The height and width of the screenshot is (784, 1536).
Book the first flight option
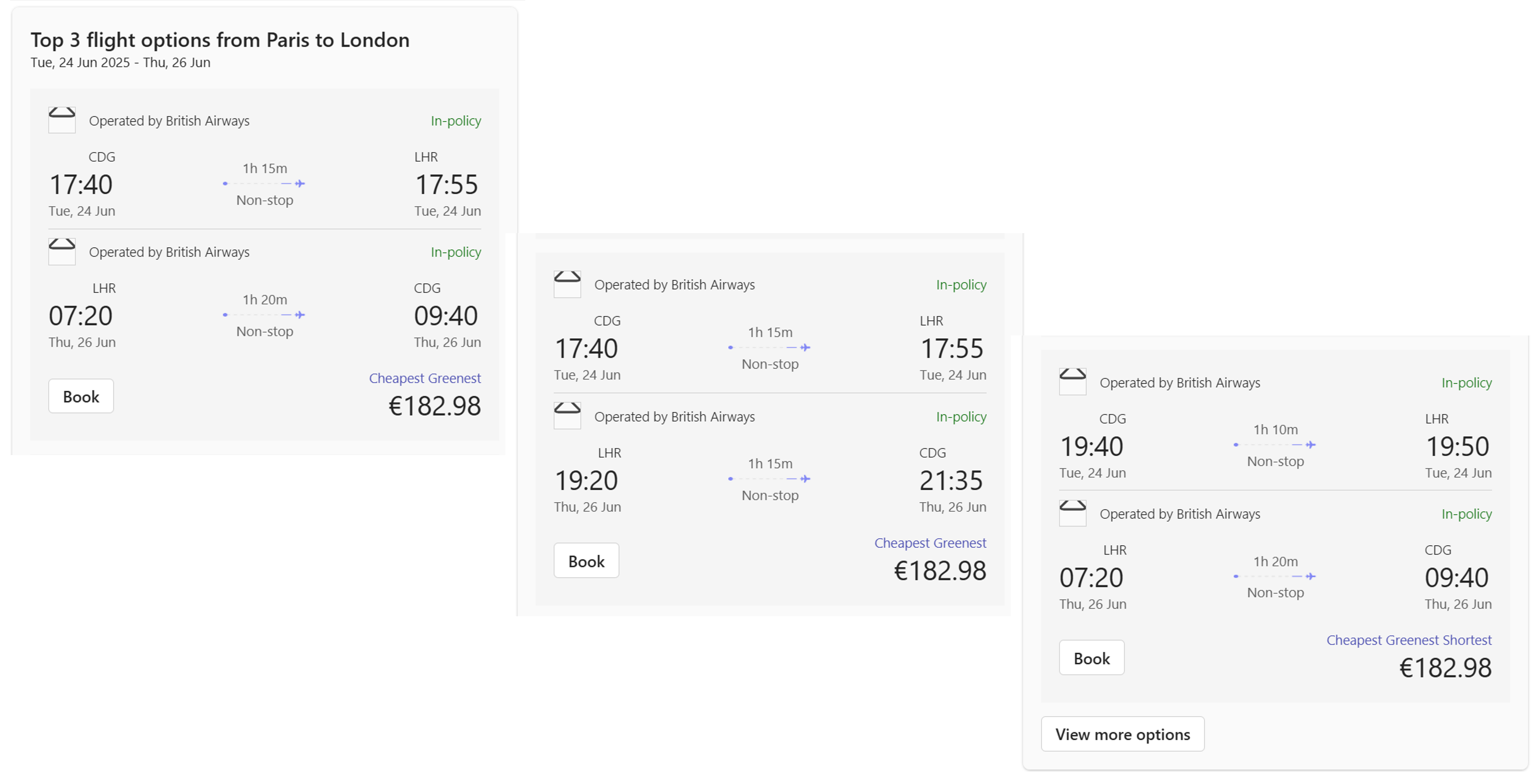(x=81, y=396)
